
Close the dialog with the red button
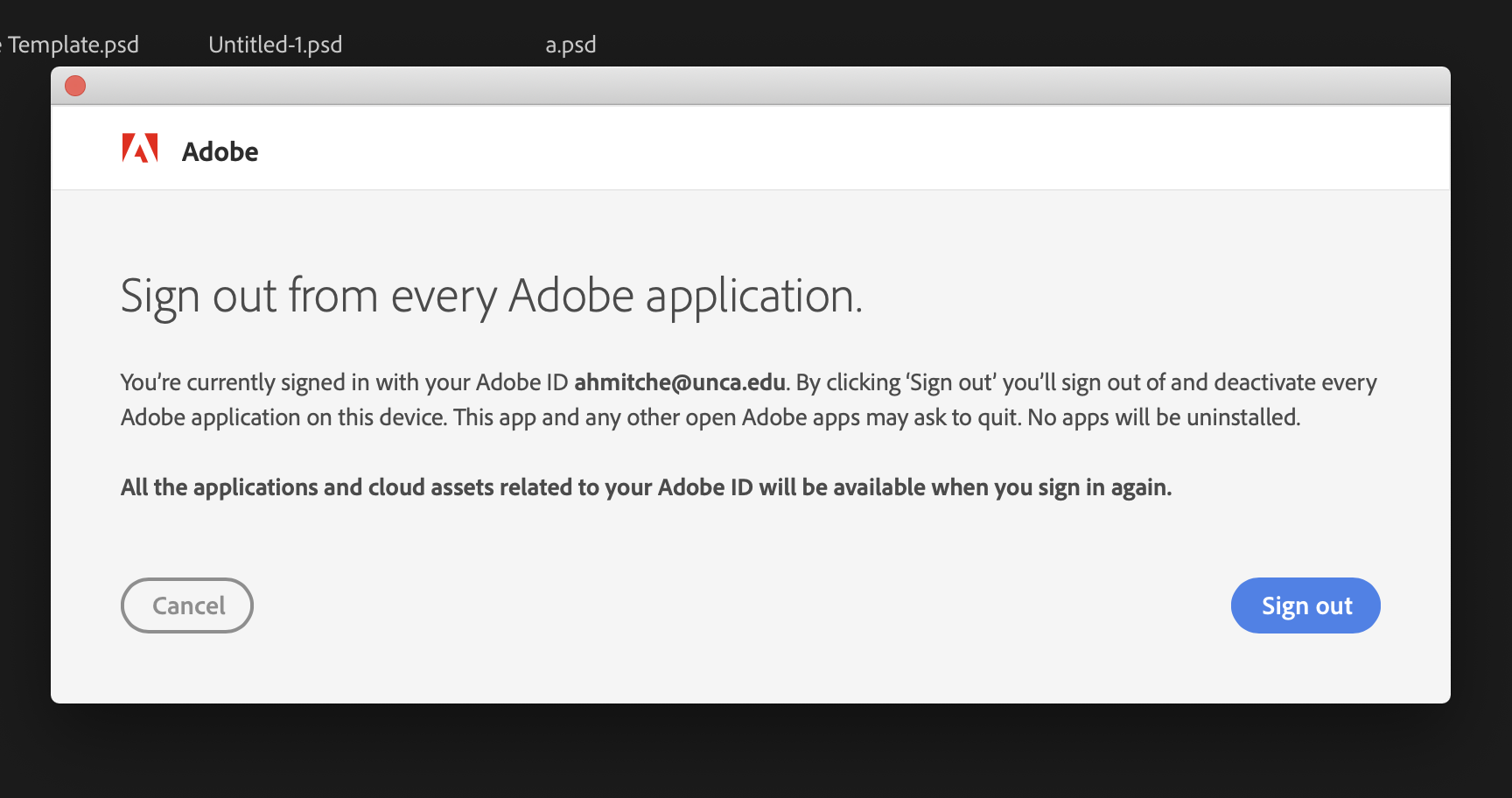(x=75, y=86)
